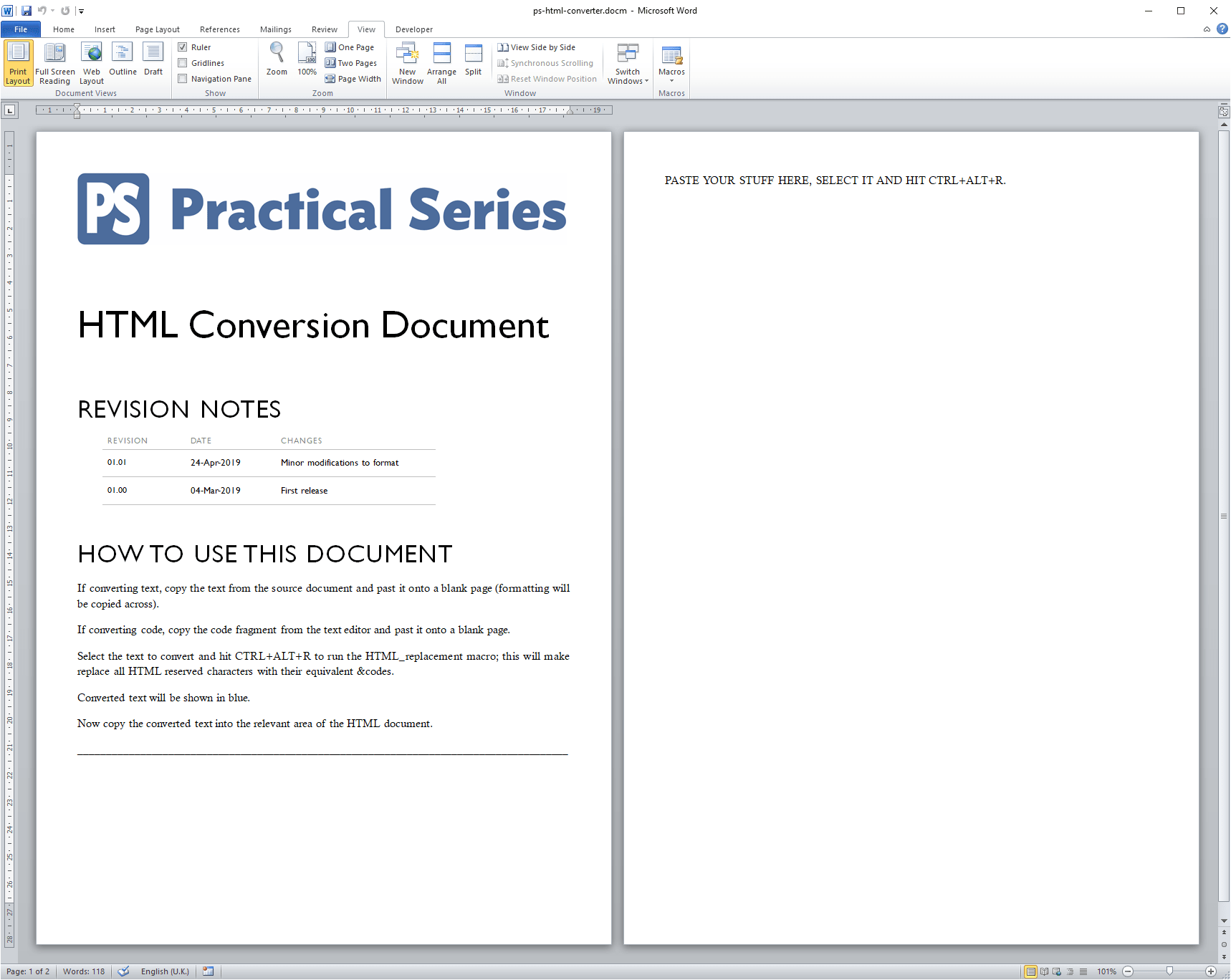Open Full Screen Reading view
The height and width of the screenshot is (980, 1231).
55,63
